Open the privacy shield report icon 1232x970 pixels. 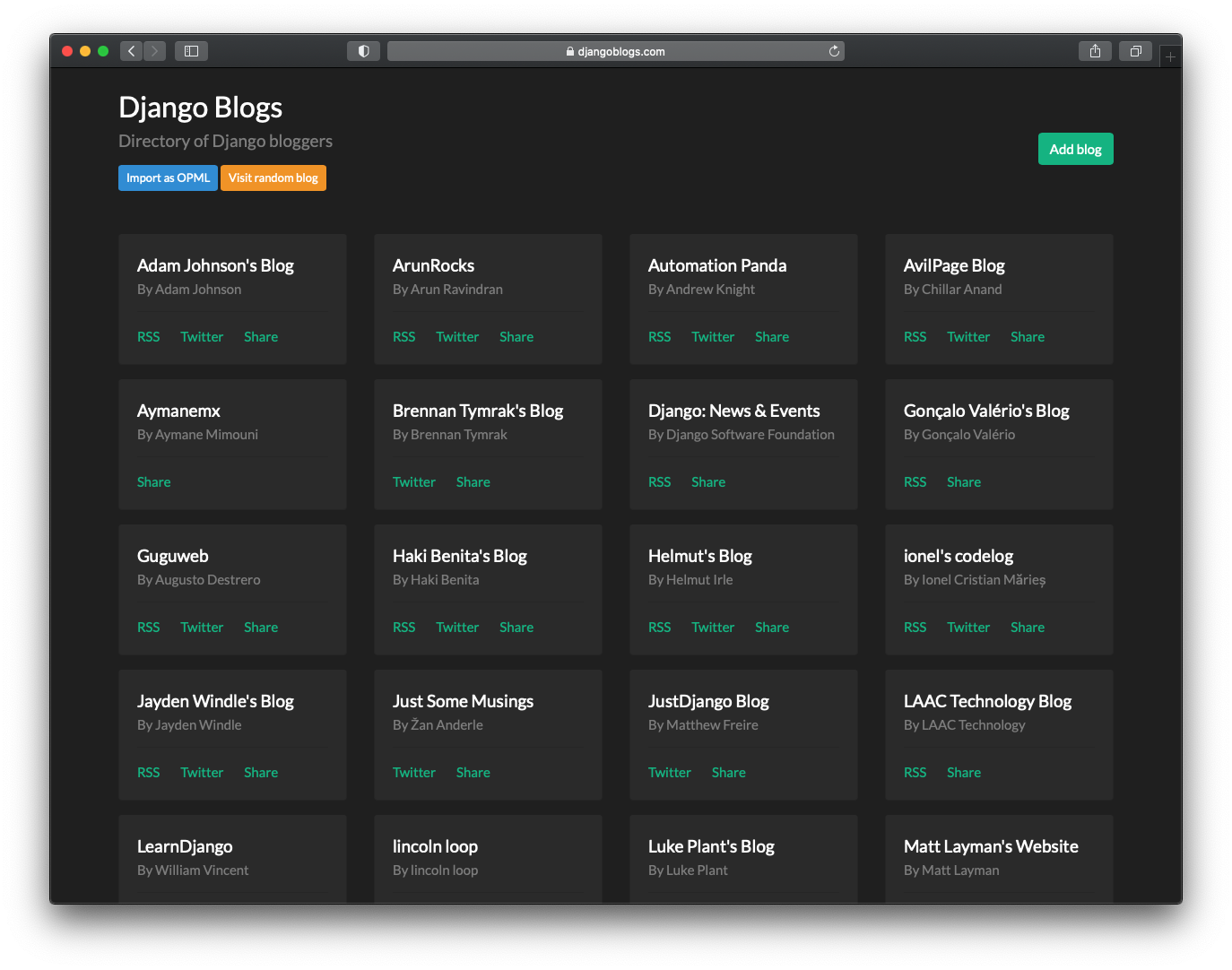(363, 51)
